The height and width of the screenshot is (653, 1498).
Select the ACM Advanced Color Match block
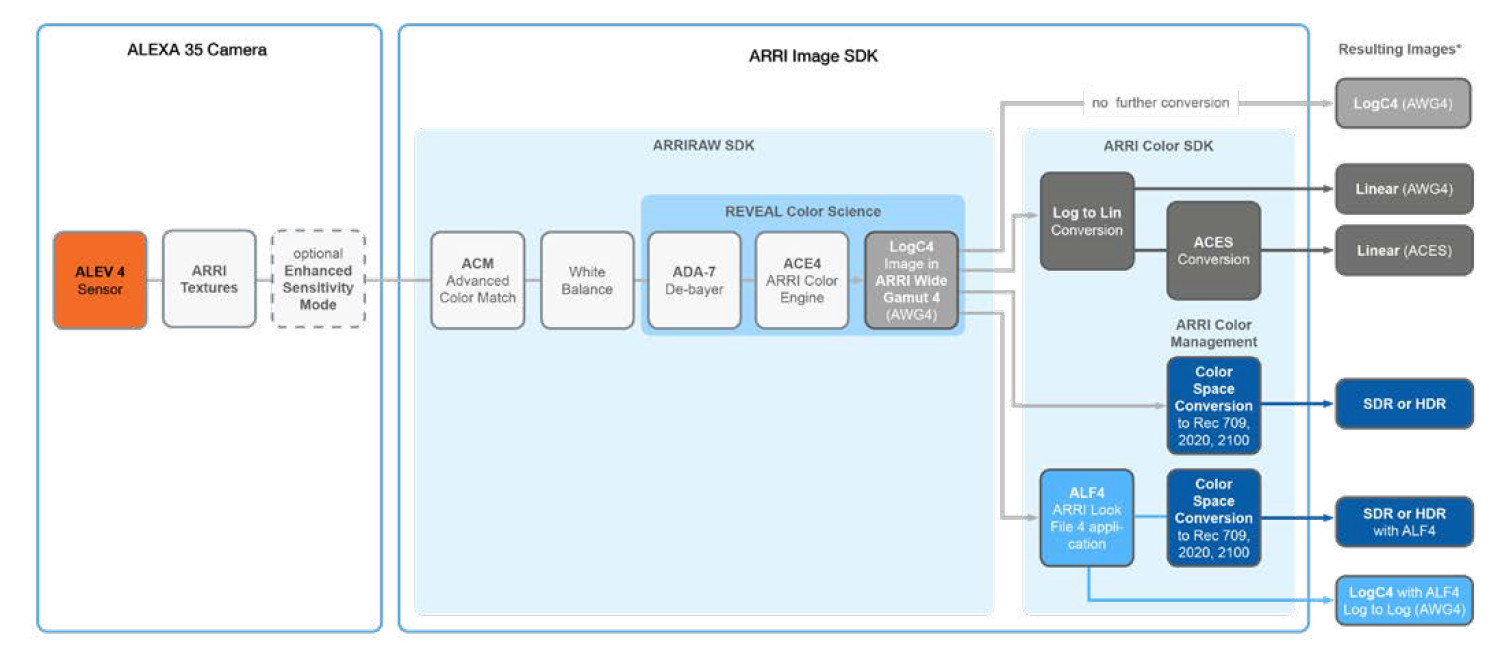pyautogui.click(x=477, y=280)
